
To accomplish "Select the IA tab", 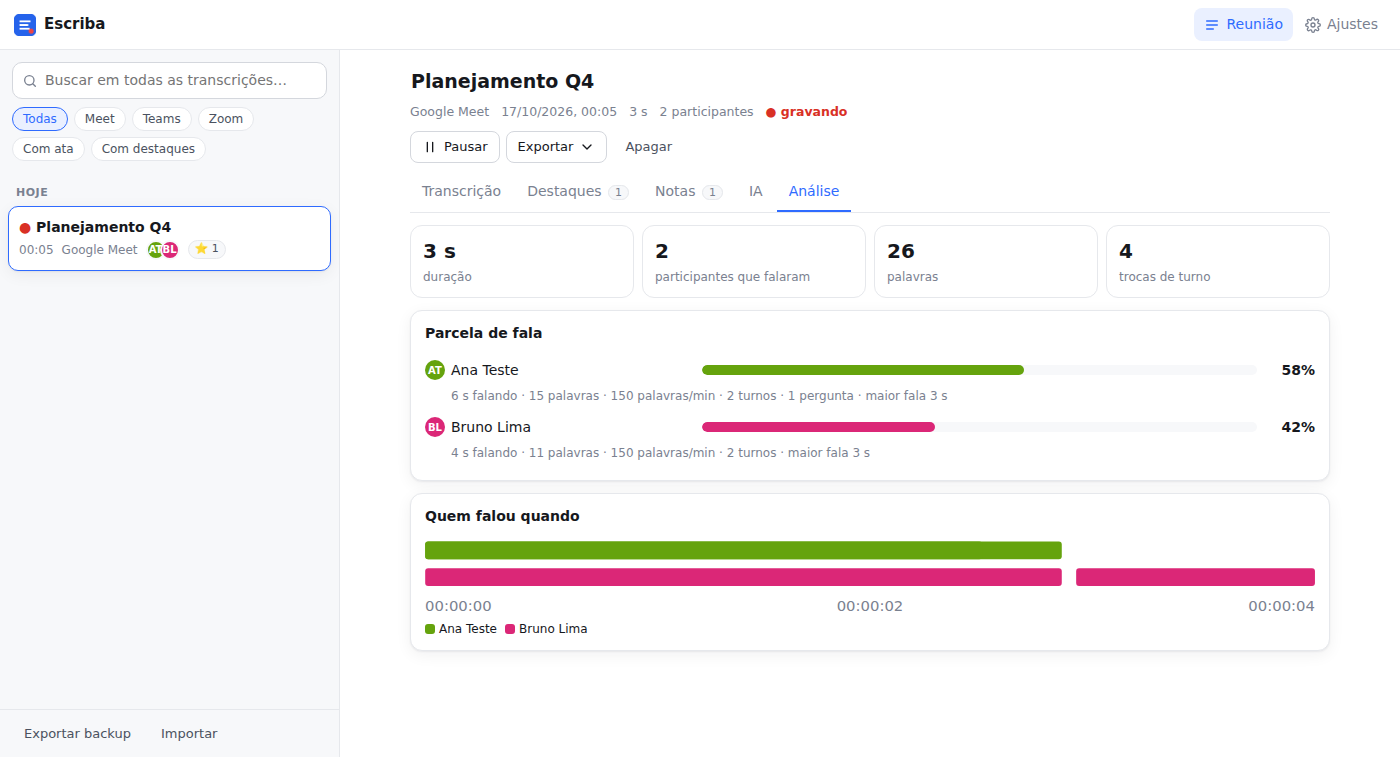I will point(756,191).
